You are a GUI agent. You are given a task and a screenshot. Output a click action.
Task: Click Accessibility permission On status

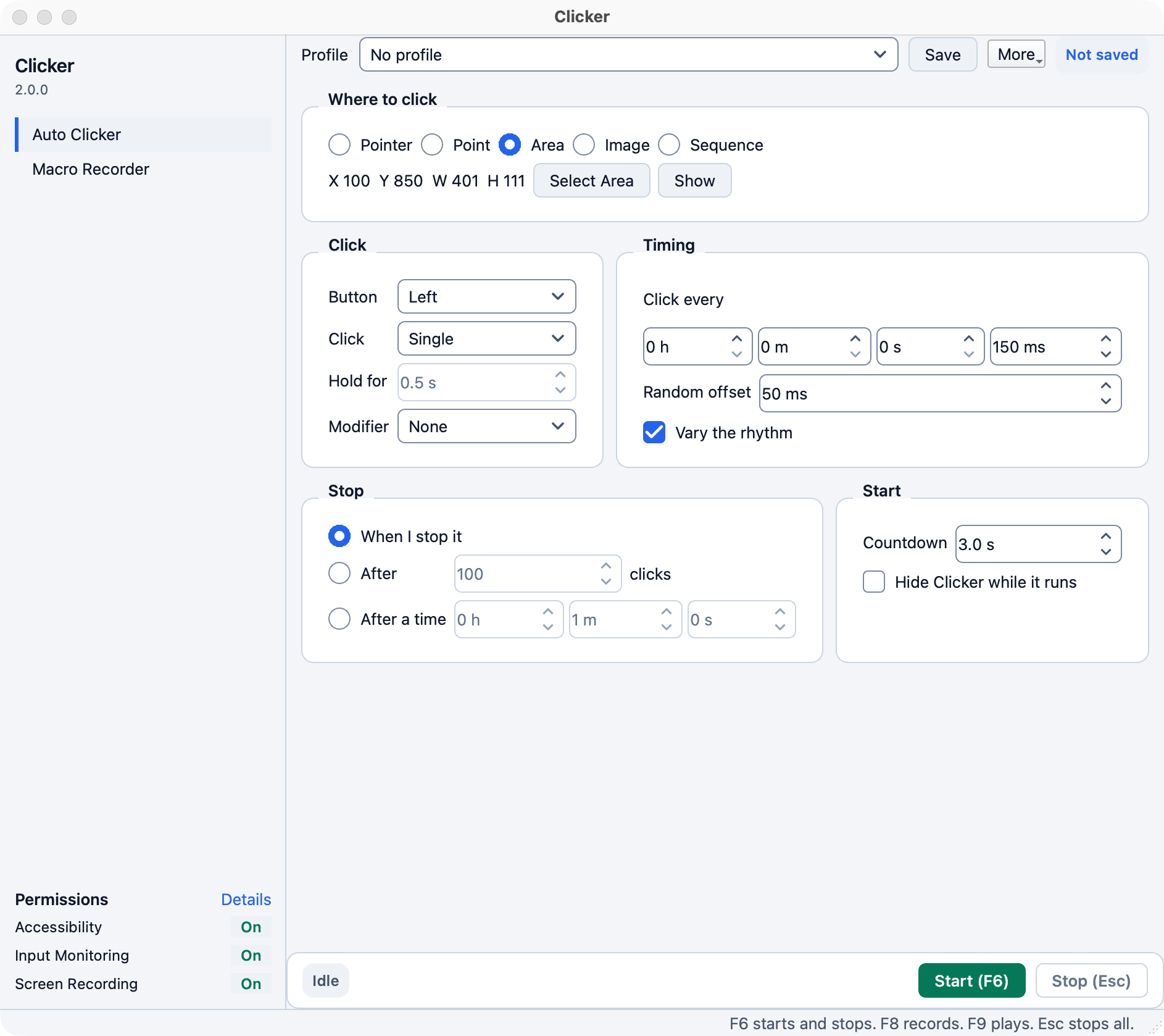[251, 927]
